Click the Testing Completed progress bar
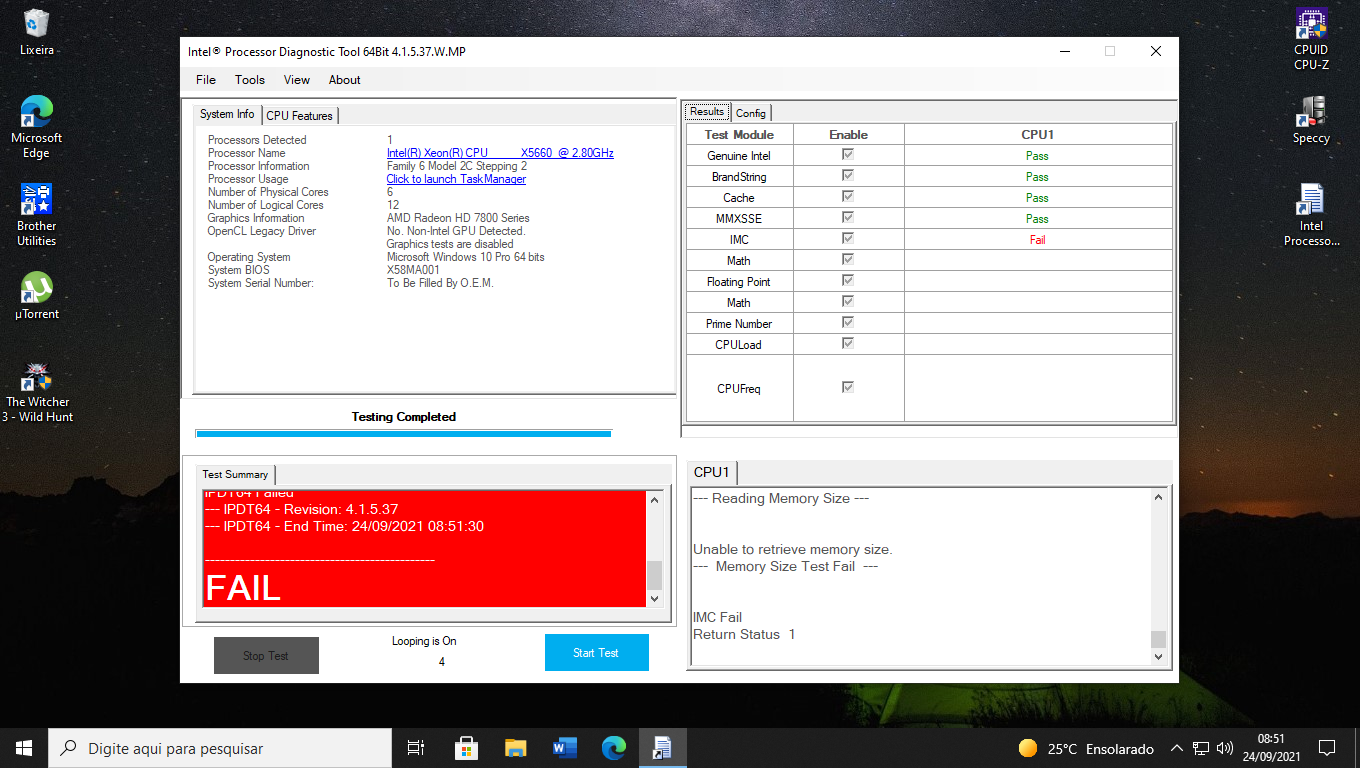Image resolution: width=1360 pixels, height=768 pixels. click(403, 434)
